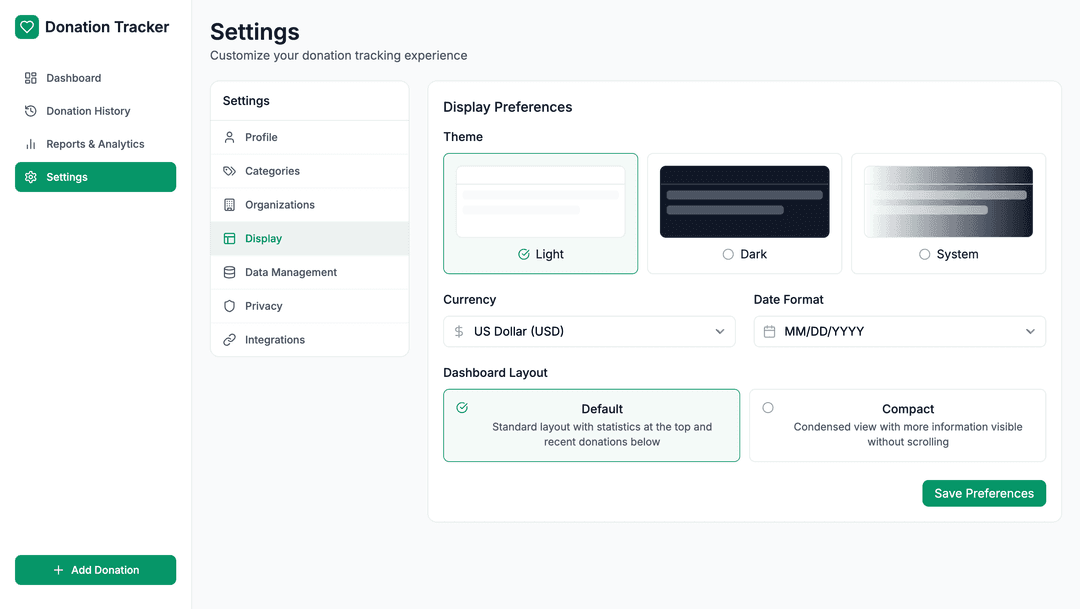
Task: Select the System theme radio button
Action: [925, 255]
